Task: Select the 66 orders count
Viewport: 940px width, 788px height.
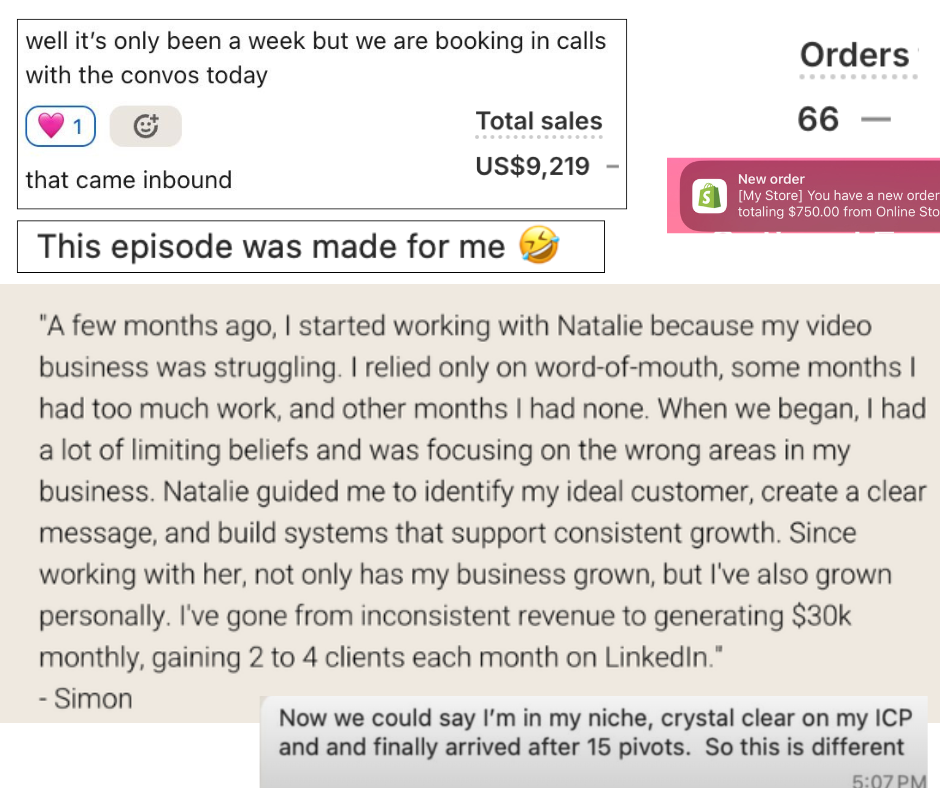Action: coord(818,119)
